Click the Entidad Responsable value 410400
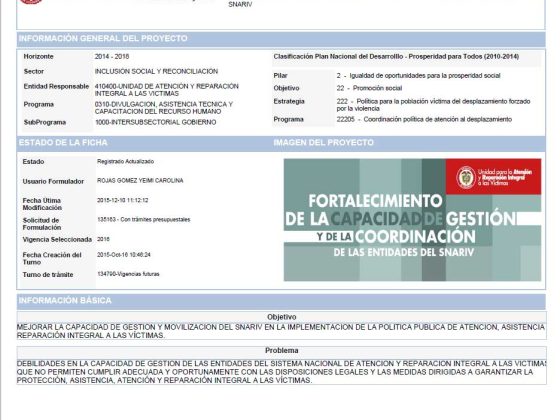560x420 pixels. tap(166, 90)
